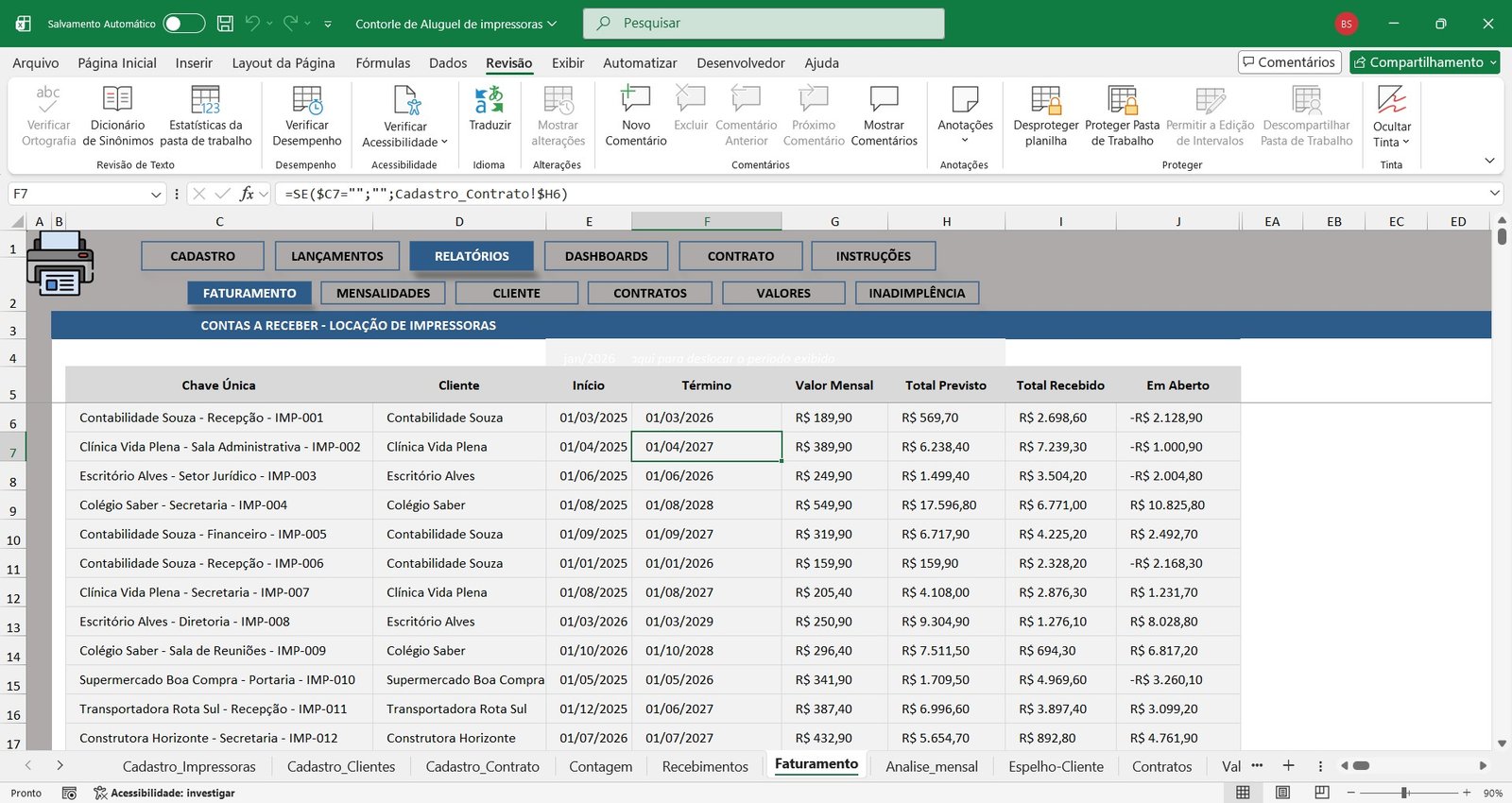
Task: Toggle Salvamento Automático switch
Action: click(183, 24)
